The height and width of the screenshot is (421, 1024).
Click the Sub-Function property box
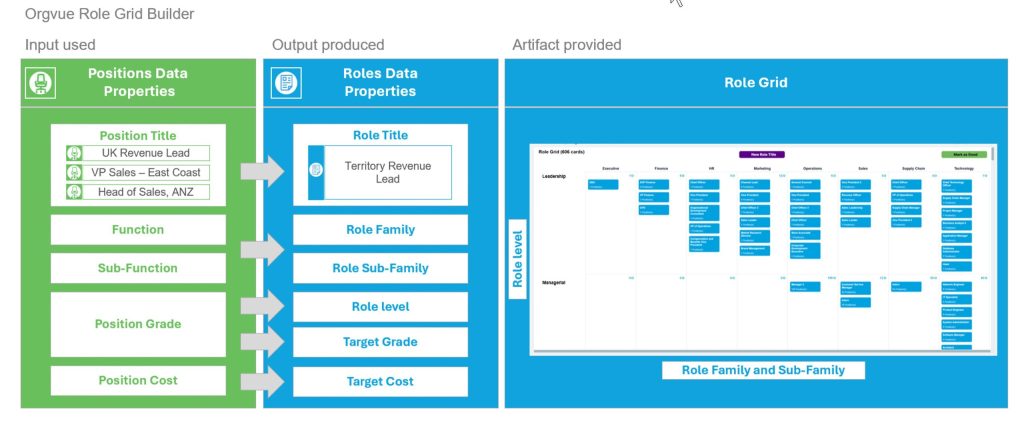point(138,268)
